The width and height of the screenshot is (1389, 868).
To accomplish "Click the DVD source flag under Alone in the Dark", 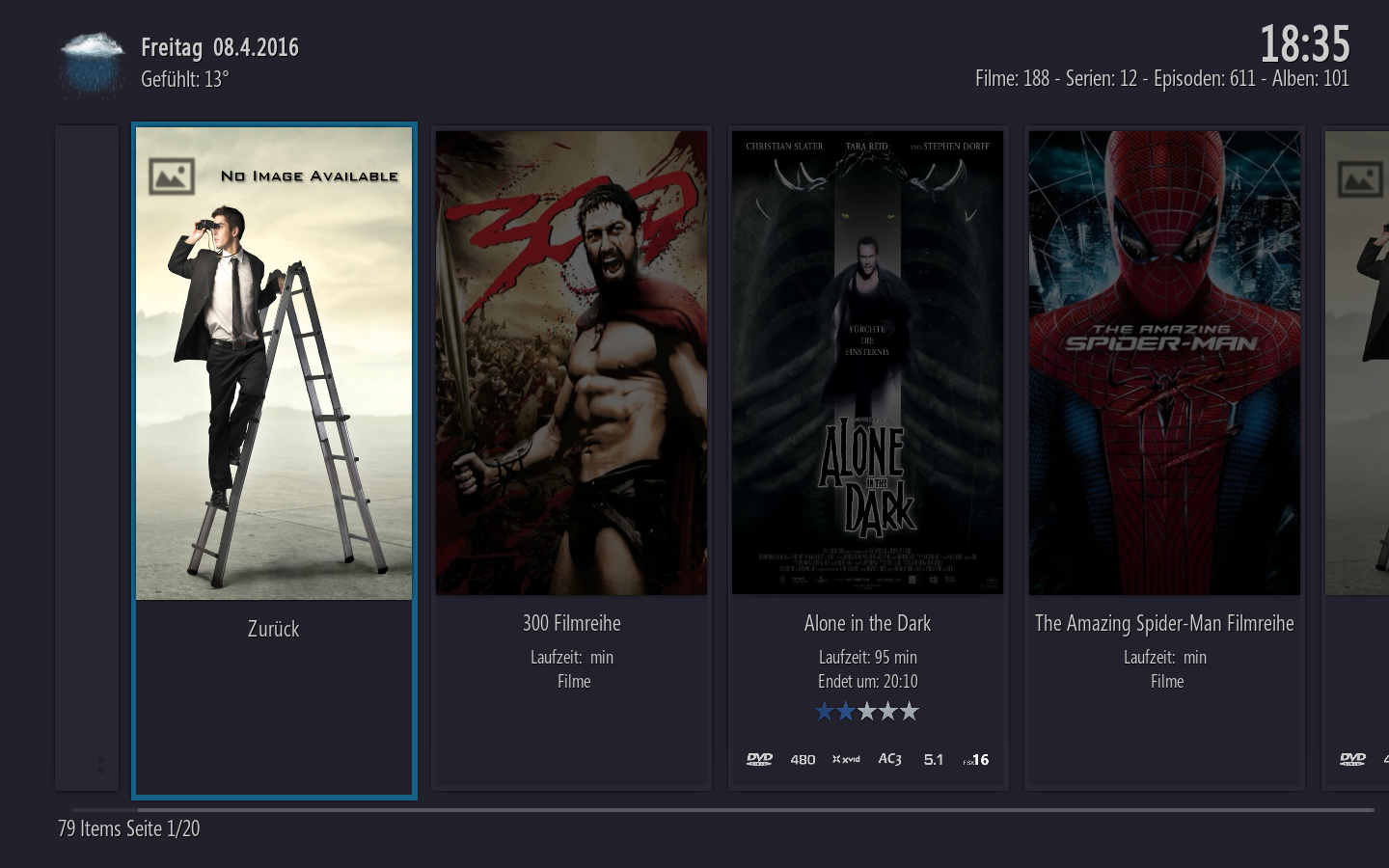I will coord(759,759).
